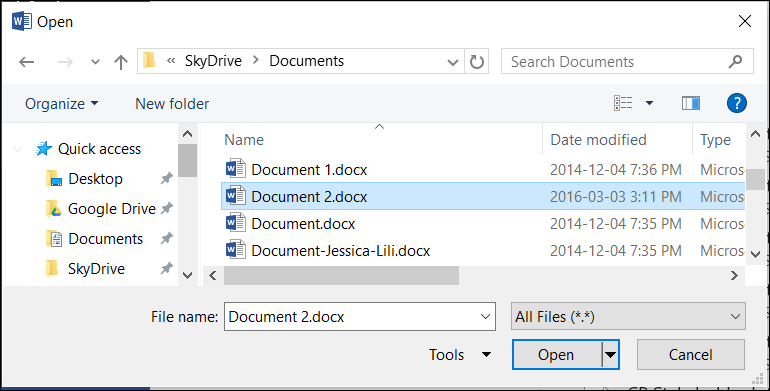Image resolution: width=770 pixels, height=391 pixels.
Task: Toggle the preview pane
Action: click(x=691, y=103)
